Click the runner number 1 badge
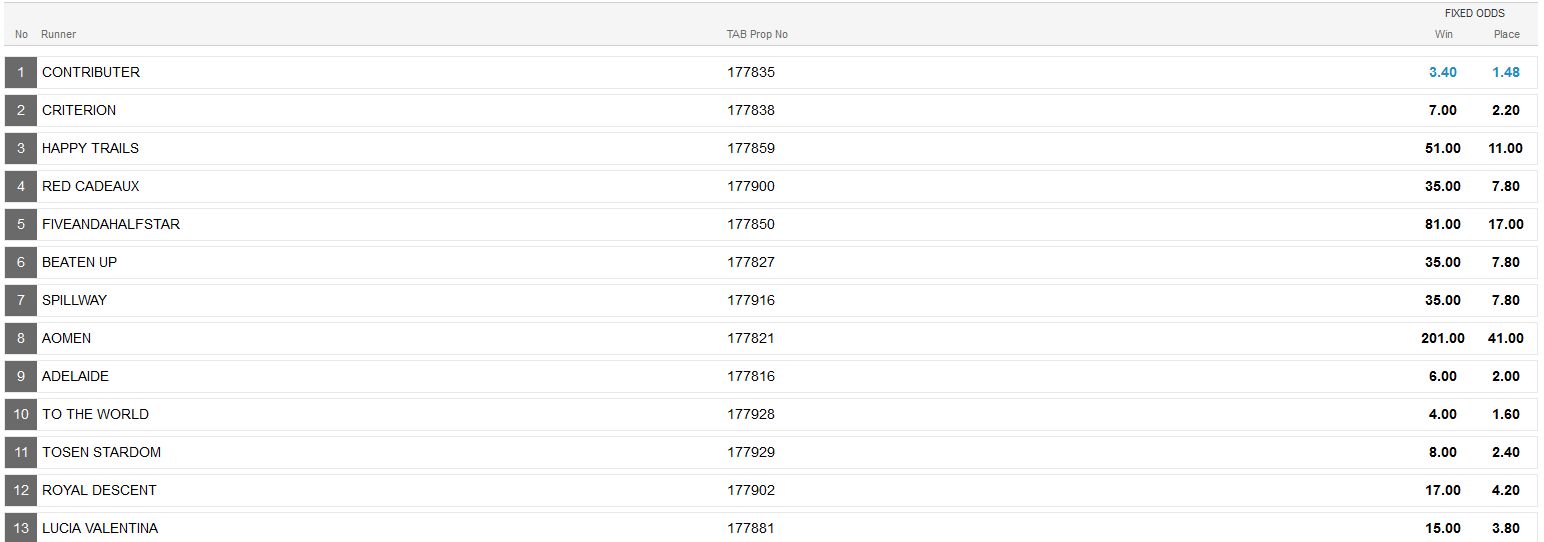The width and height of the screenshot is (1544, 542). [20, 72]
